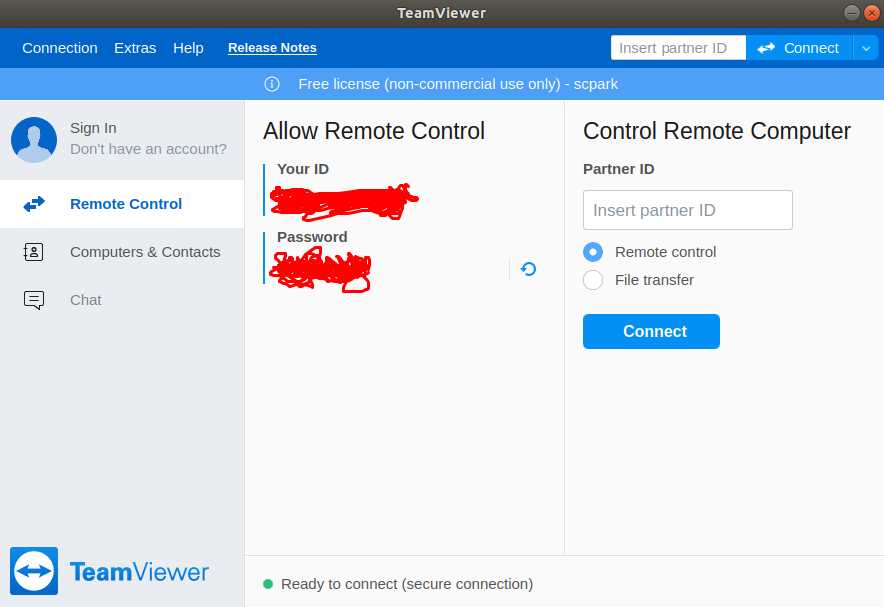Refresh the random password

tap(528, 269)
